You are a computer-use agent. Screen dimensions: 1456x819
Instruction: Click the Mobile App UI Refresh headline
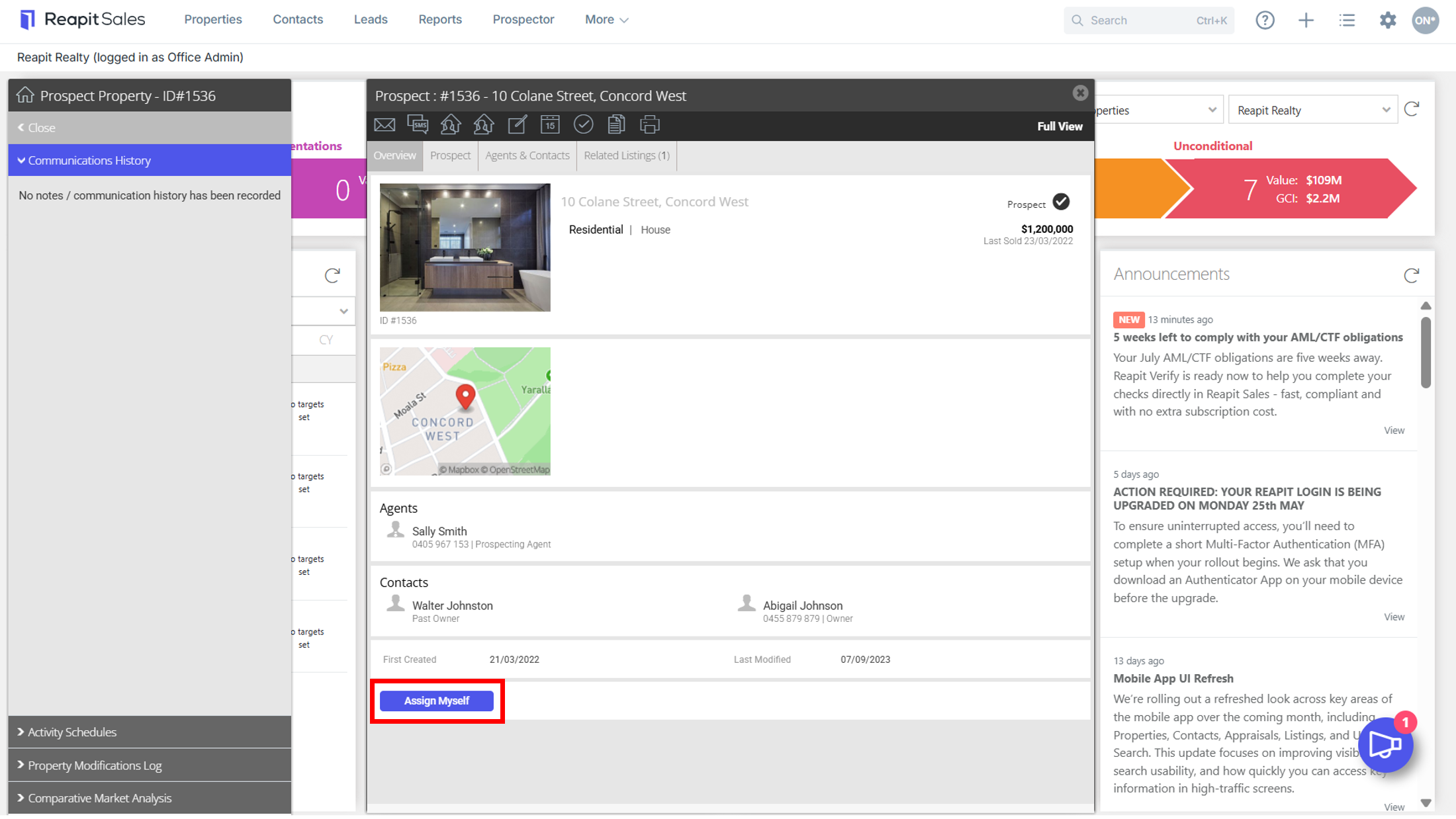pyautogui.click(x=1173, y=679)
